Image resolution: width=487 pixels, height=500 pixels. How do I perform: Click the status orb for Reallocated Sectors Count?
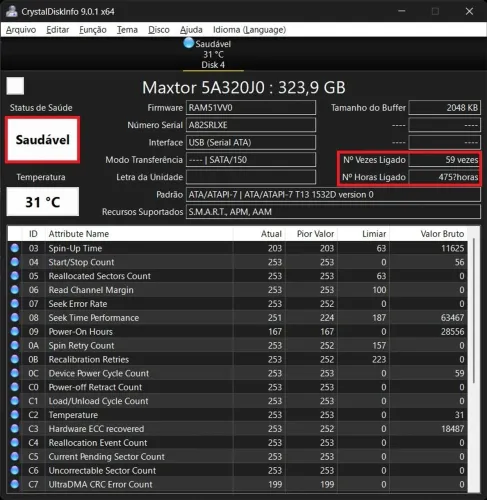[15, 276]
